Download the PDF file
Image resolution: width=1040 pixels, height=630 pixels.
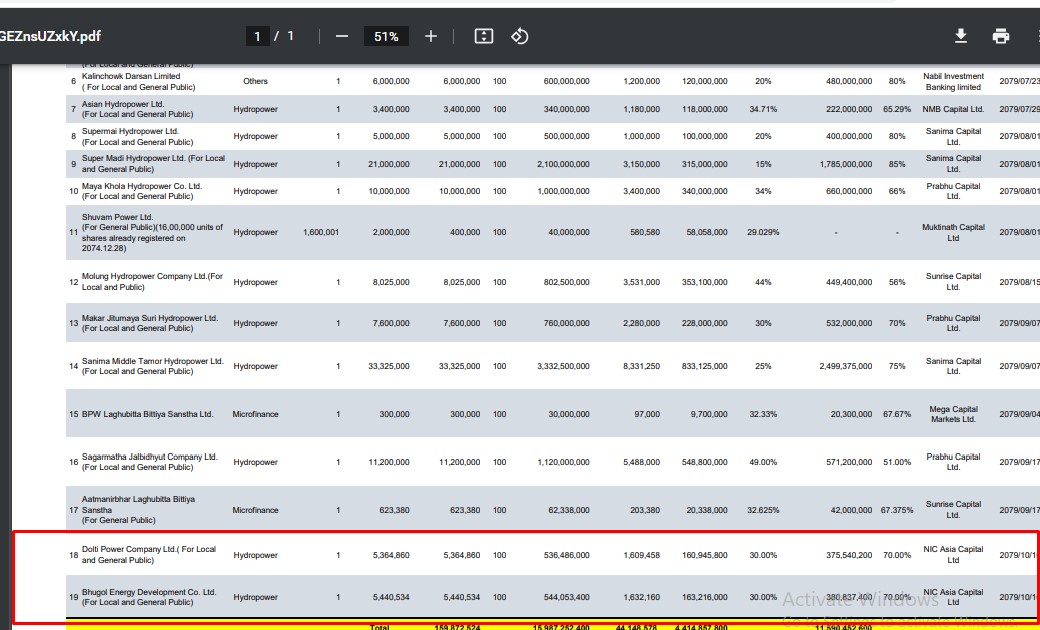pos(960,36)
